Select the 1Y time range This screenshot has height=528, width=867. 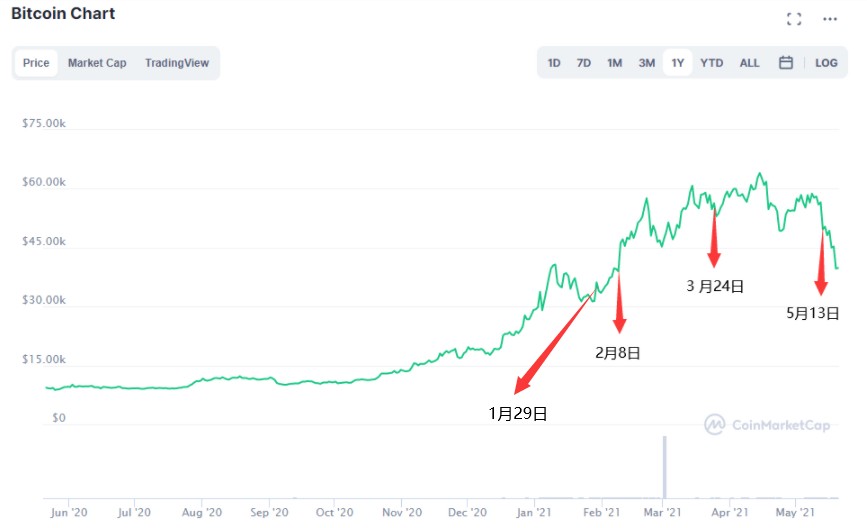tap(678, 63)
